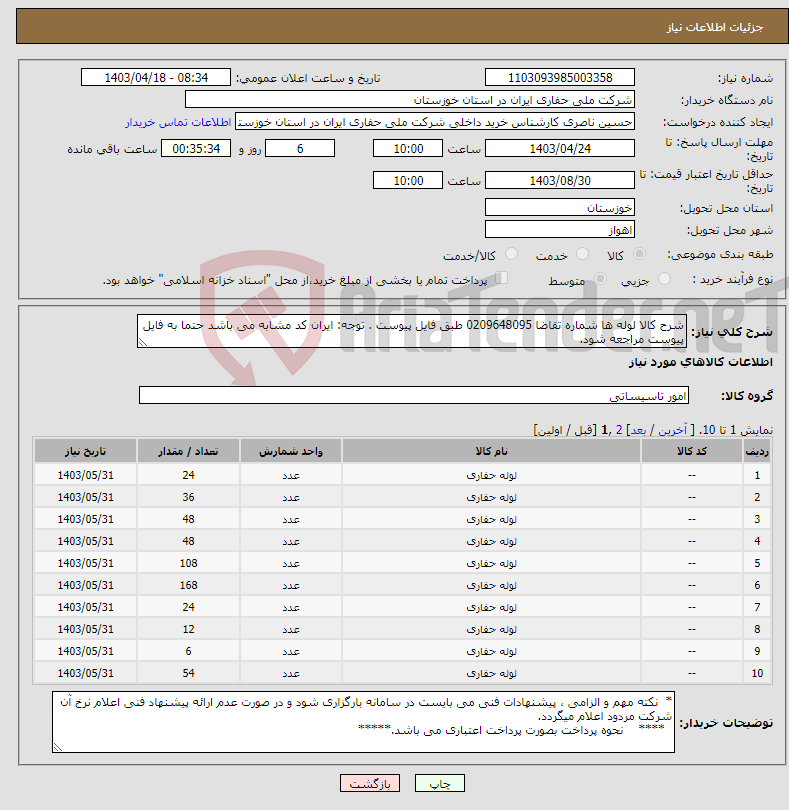This screenshot has height=810, width=789.
Task: Click the public announcement date field 1403/04/18
Action: pos(156,77)
